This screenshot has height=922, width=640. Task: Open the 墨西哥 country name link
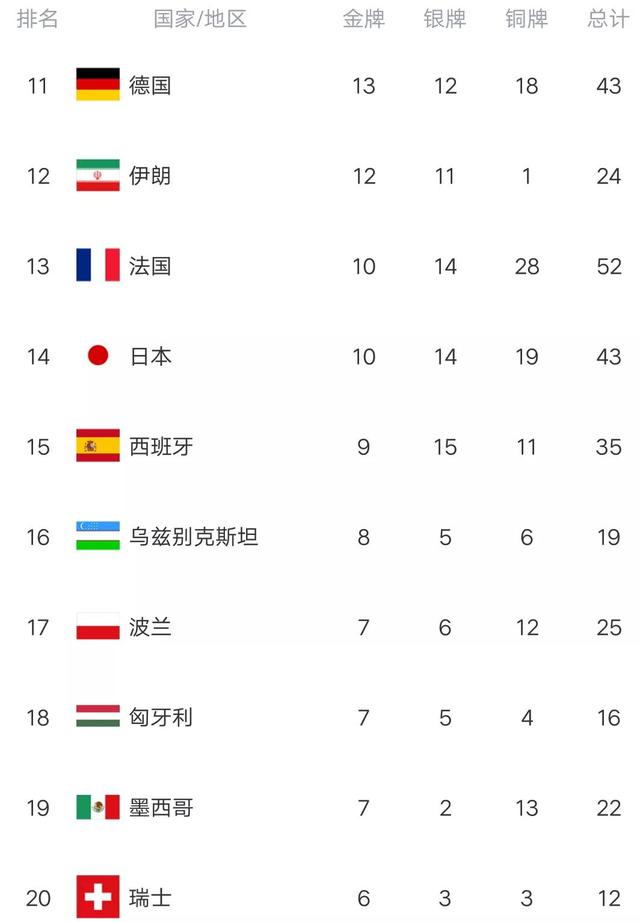coord(161,808)
